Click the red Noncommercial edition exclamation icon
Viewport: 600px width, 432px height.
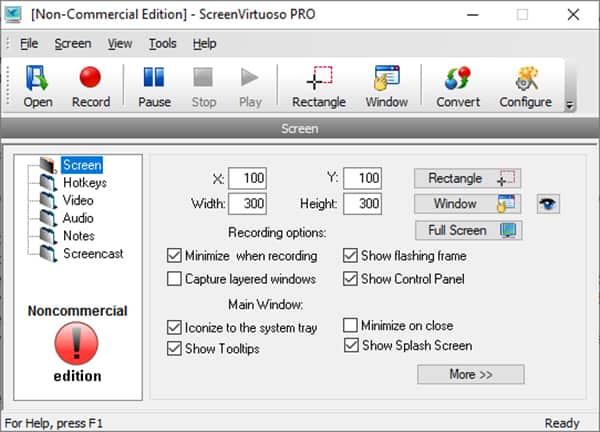click(x=77, y=343)
